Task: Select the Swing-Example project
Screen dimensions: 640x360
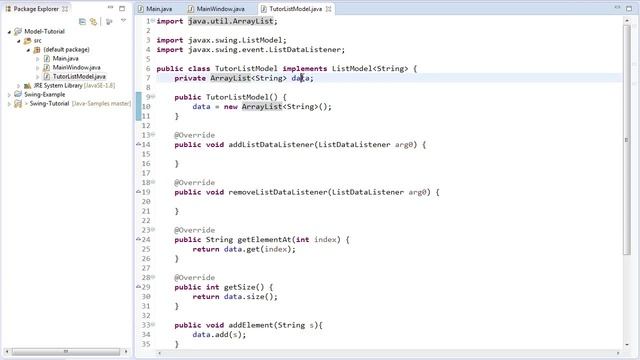Action: pyautogui.click(x=44, y=95)
